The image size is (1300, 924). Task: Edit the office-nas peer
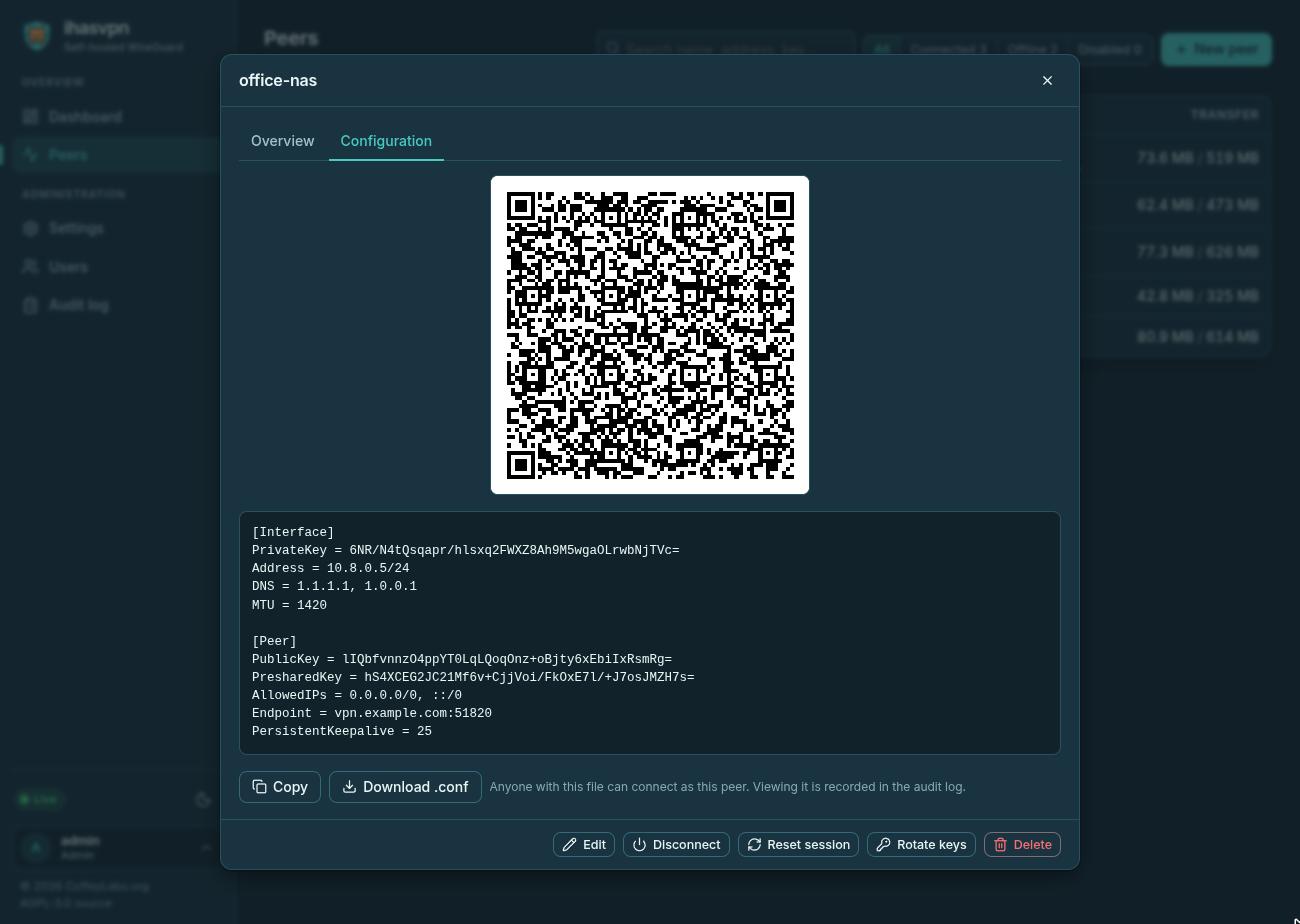click(x=584, y=845)
